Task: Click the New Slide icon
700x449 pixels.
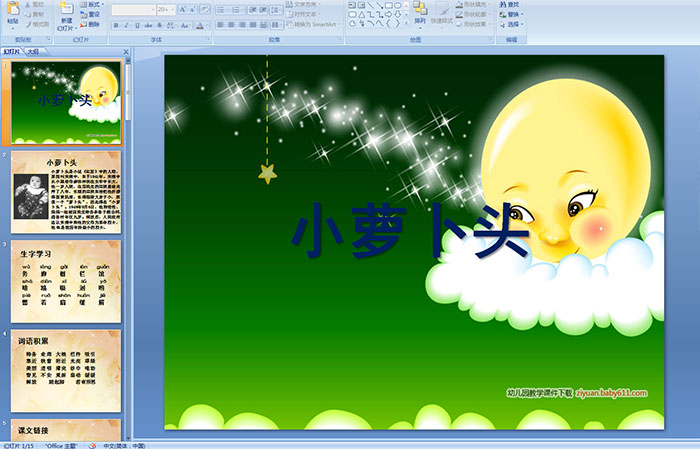Action: click(x=66, y=8)
